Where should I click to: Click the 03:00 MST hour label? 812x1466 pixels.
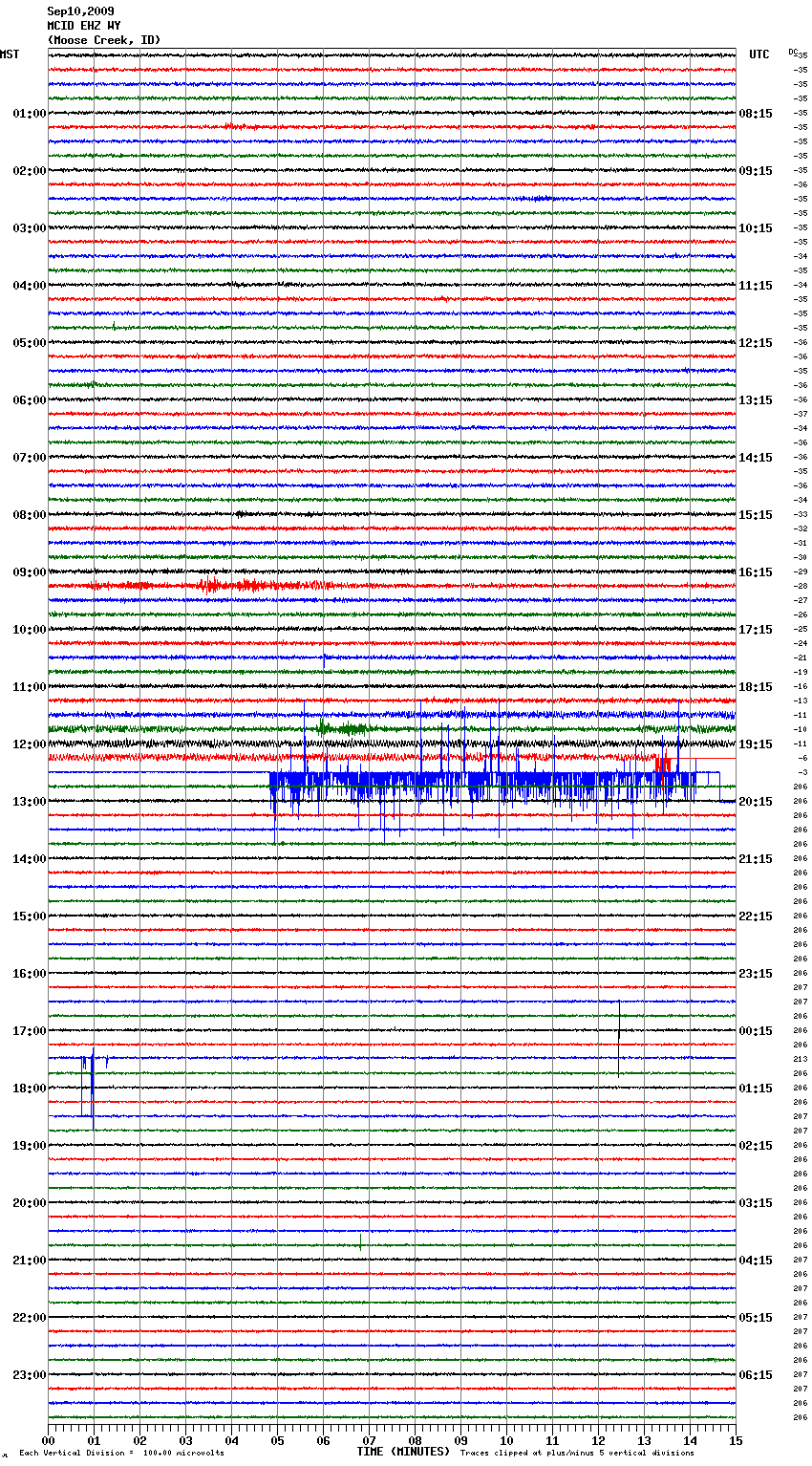pyautogui.click(x=30, y=227)
